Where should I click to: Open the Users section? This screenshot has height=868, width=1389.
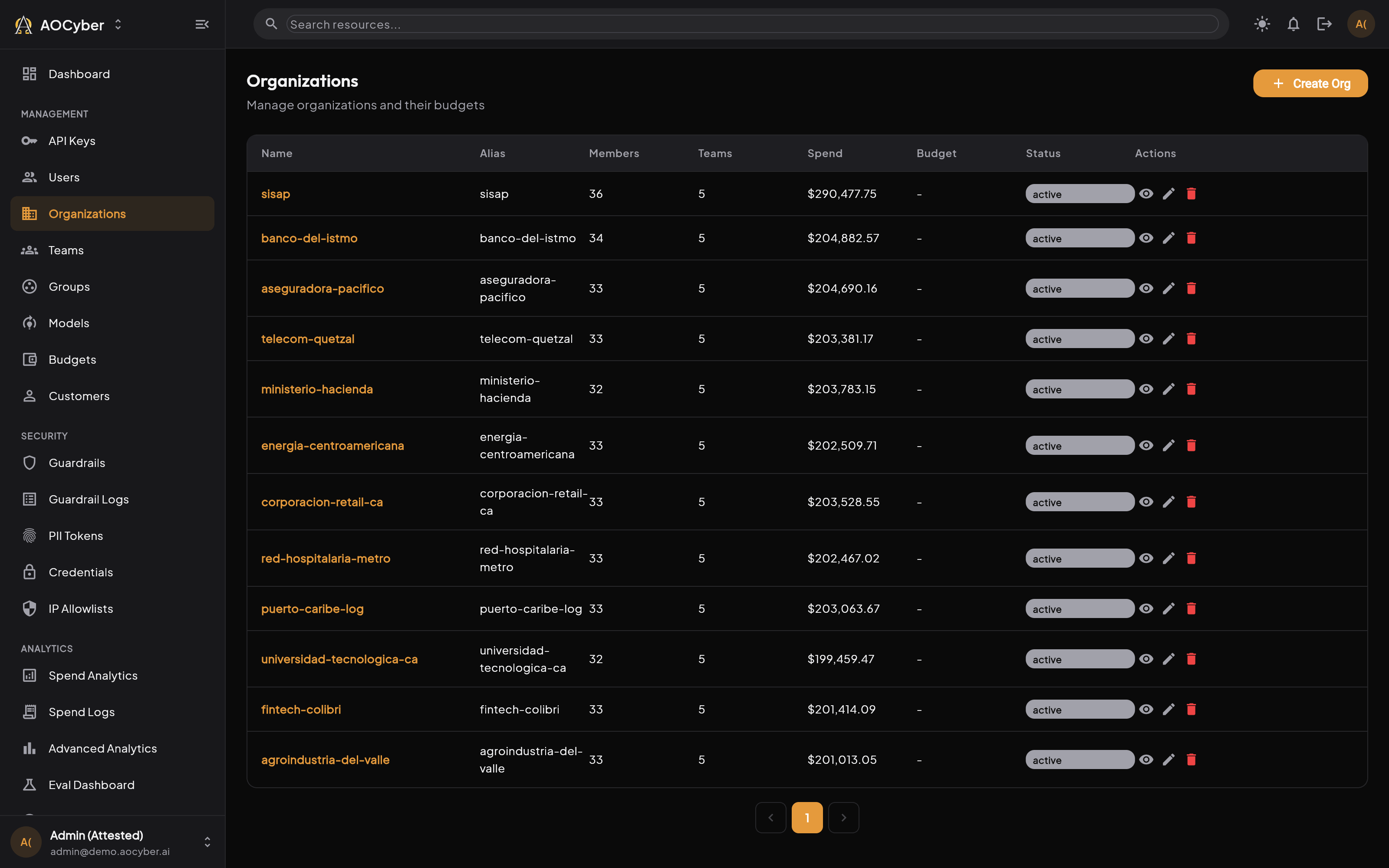point(112,178)
